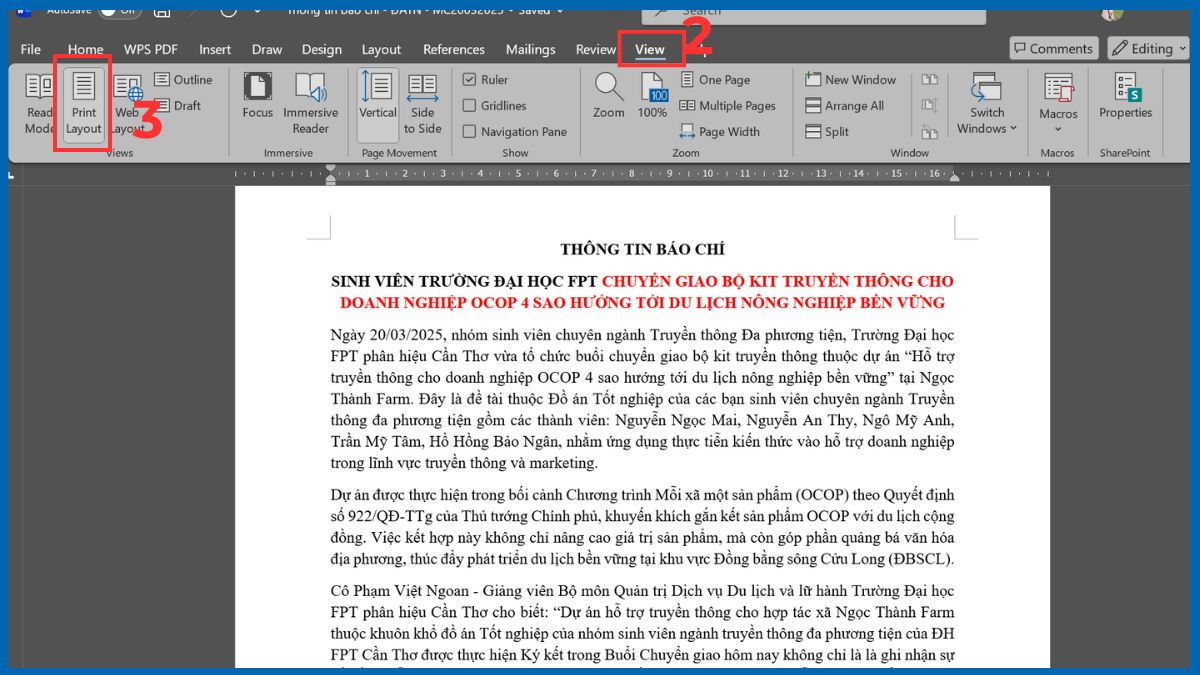Open the Editing mode dropdown

click(x=1148, y=48)
